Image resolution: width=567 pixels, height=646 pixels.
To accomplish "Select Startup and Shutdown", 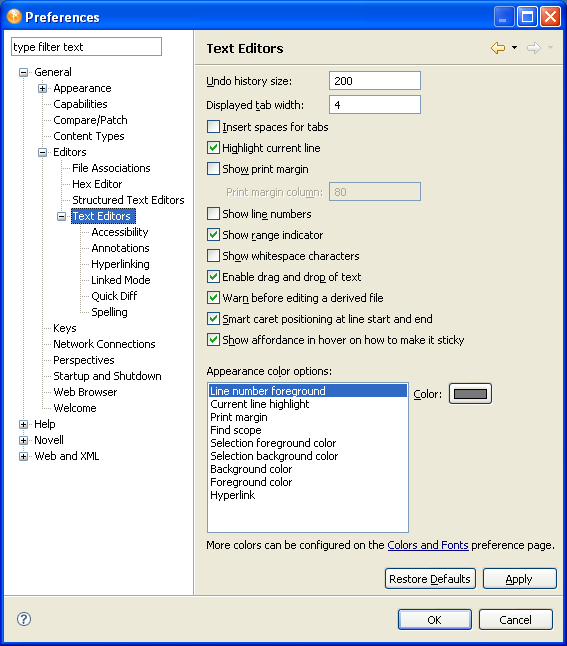I will (107, 376).
